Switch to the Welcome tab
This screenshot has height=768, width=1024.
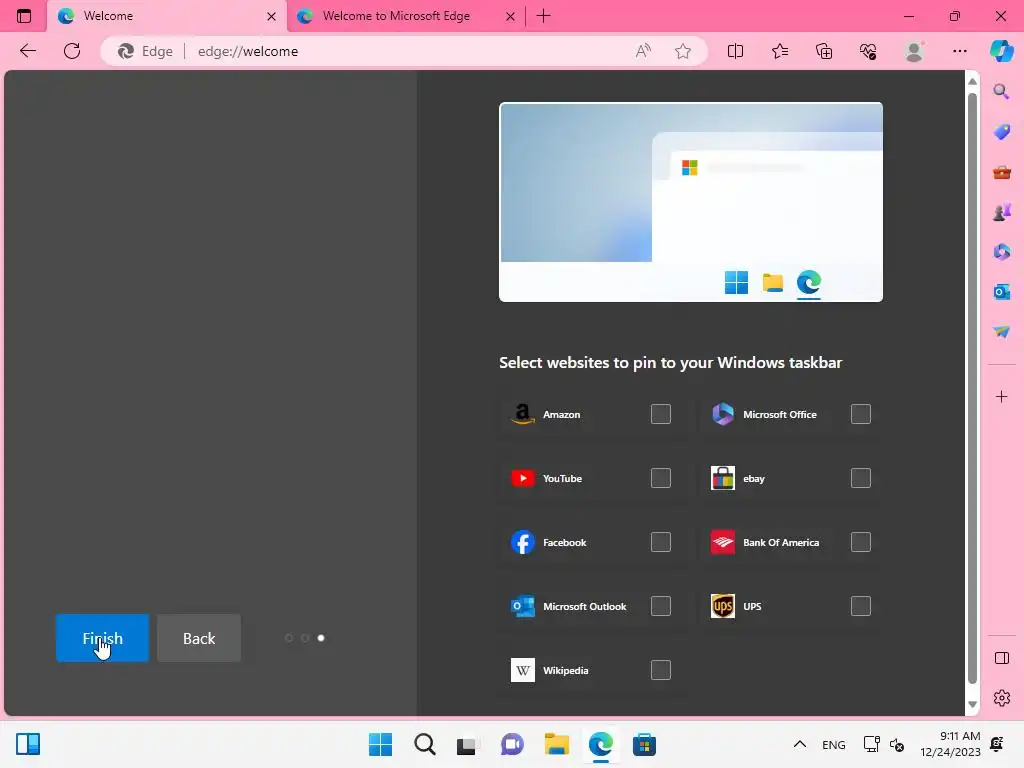[x=166, y=16]
